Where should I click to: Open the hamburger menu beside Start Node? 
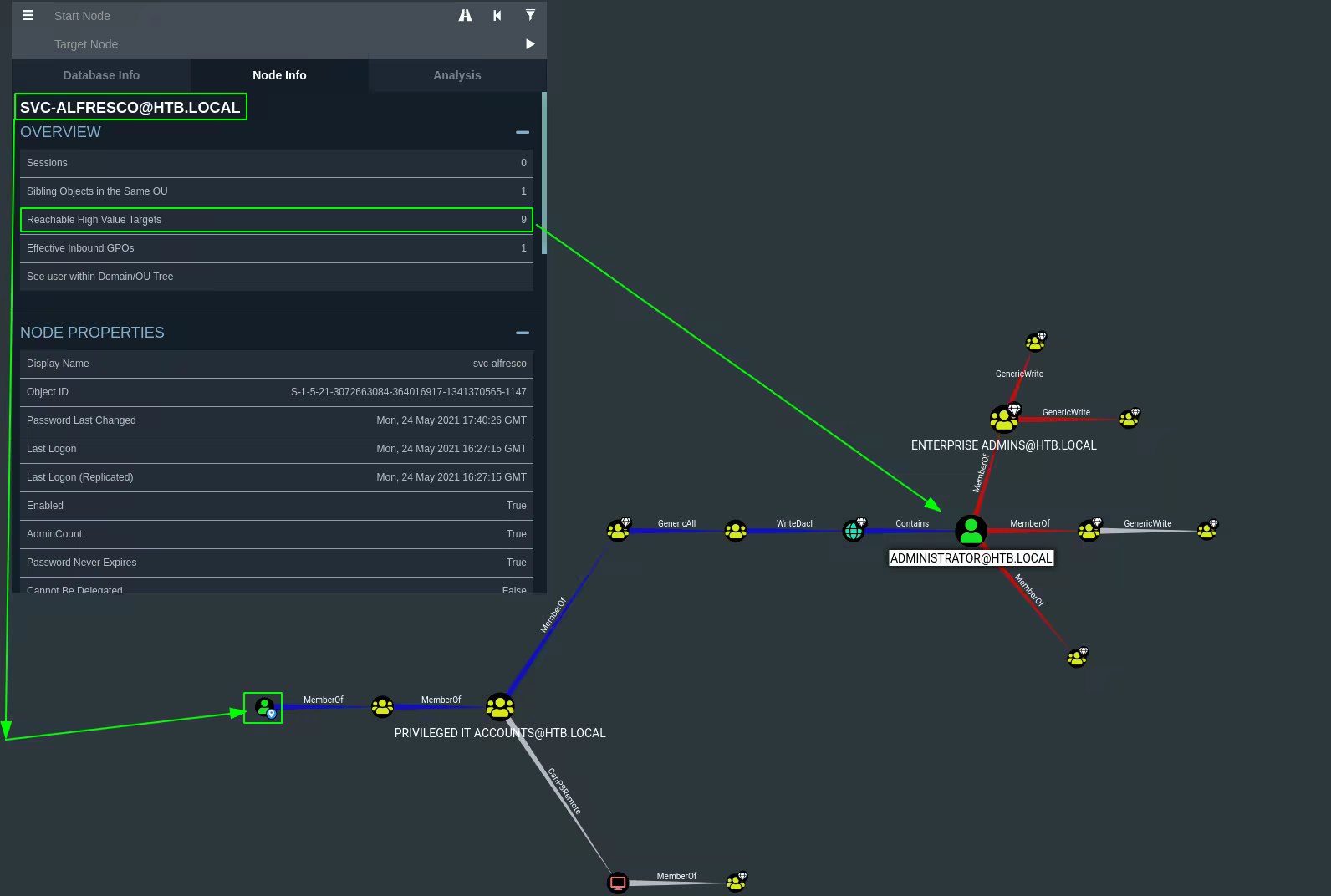(28, 15)
